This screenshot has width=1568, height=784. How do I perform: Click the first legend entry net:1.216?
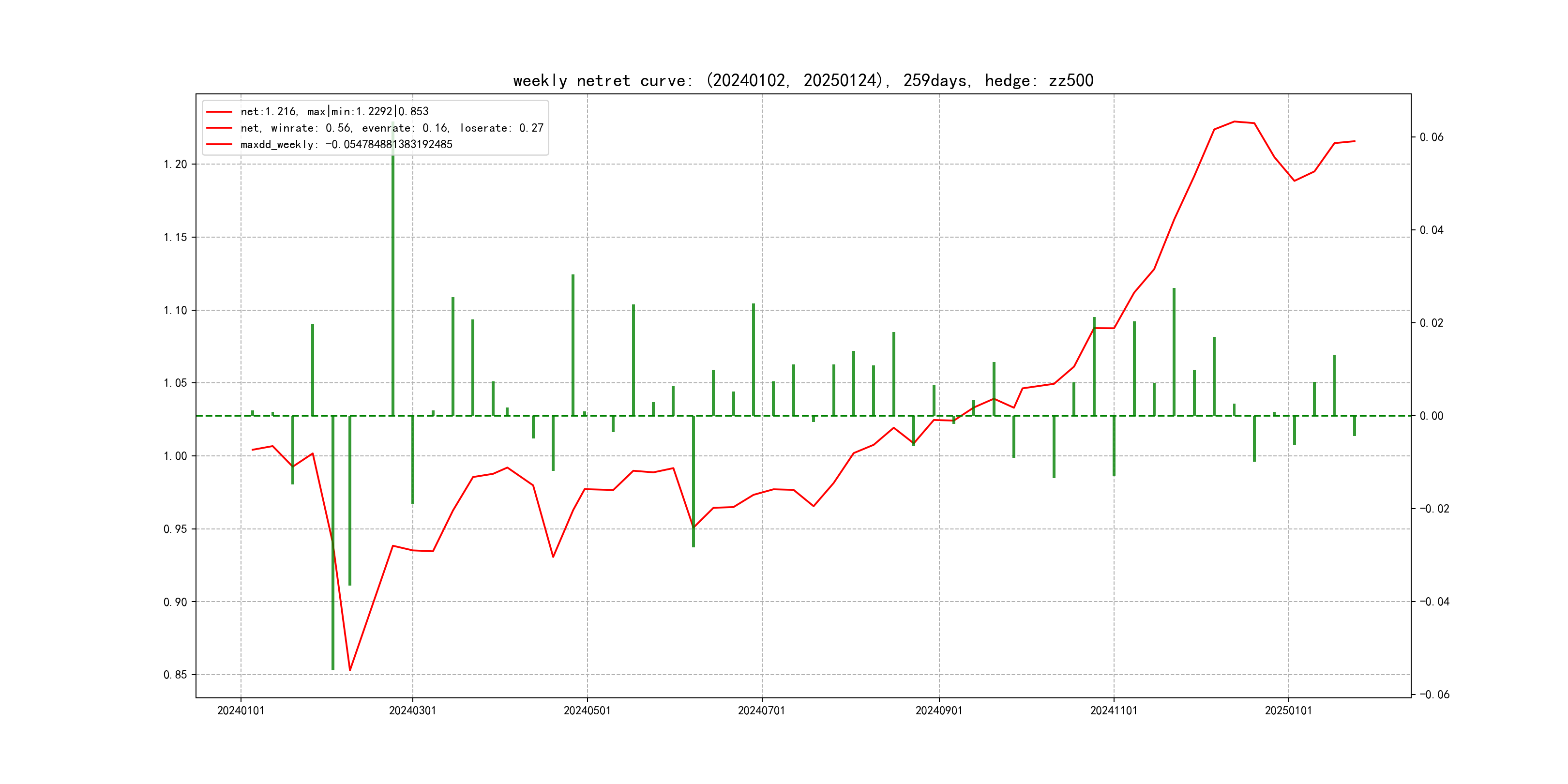334,111
